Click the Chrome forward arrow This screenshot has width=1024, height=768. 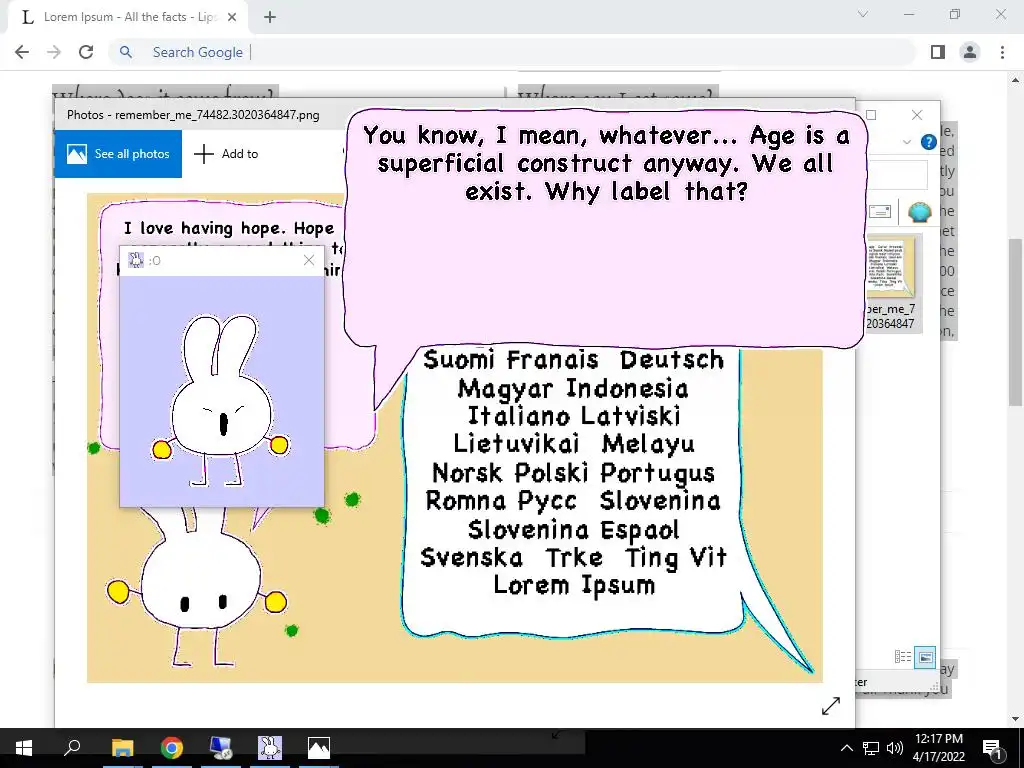pos(54,52)
